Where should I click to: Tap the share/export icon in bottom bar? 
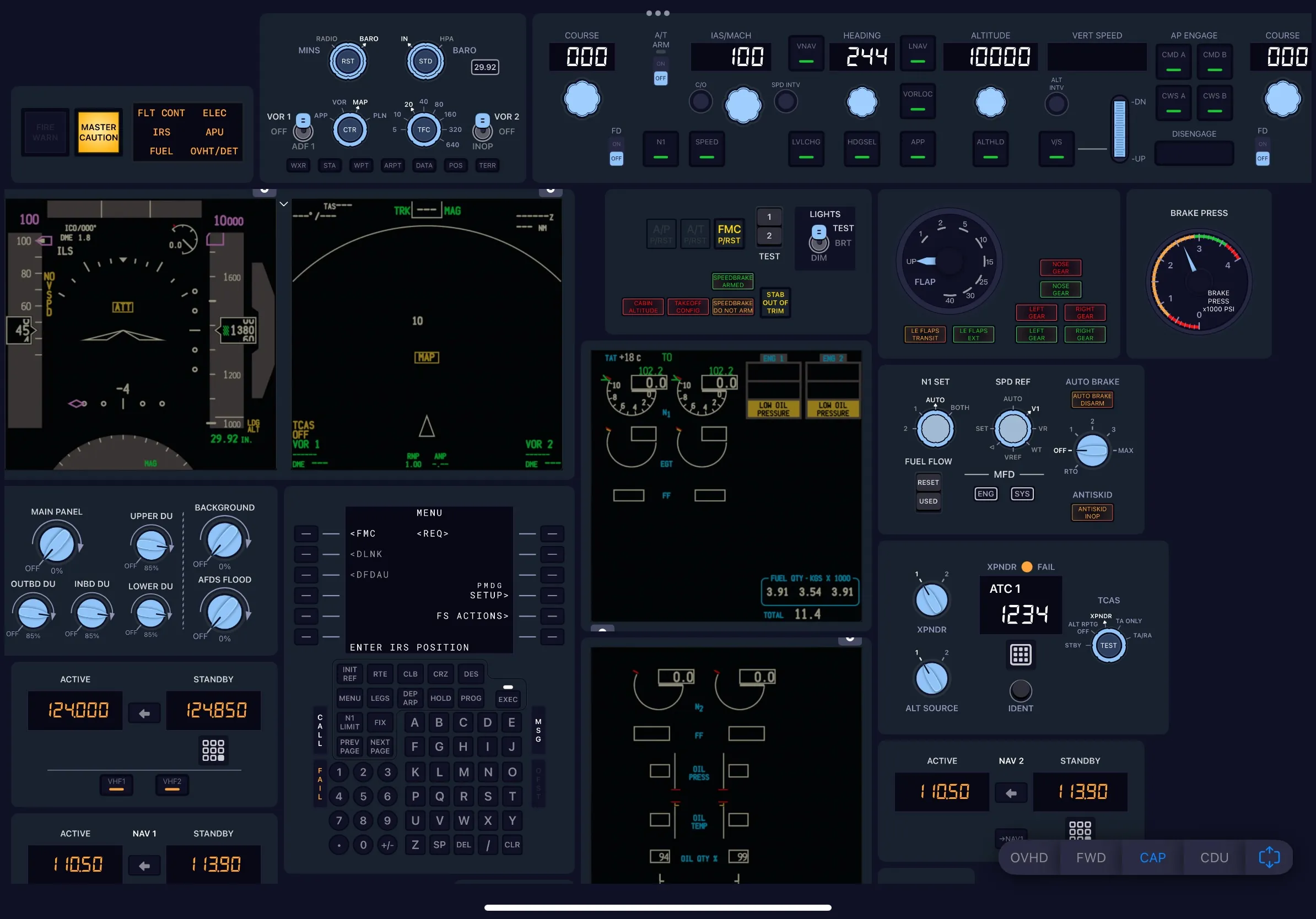point(1269,857)
